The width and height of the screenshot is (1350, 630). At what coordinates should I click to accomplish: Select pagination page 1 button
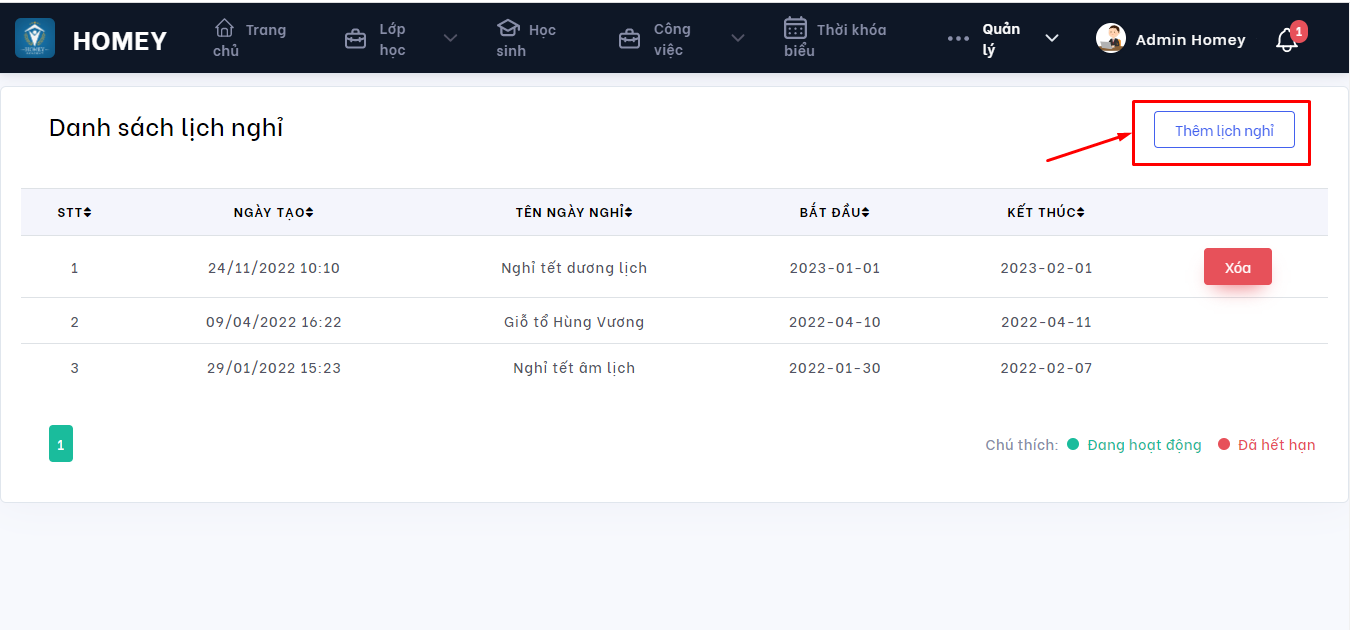[x=61, y=444]
